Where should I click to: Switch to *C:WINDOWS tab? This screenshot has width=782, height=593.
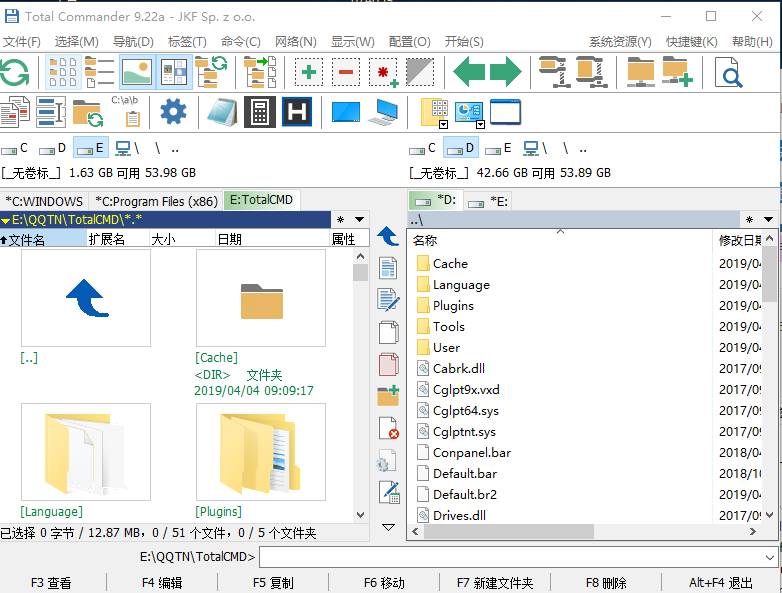tap(44, 201)
